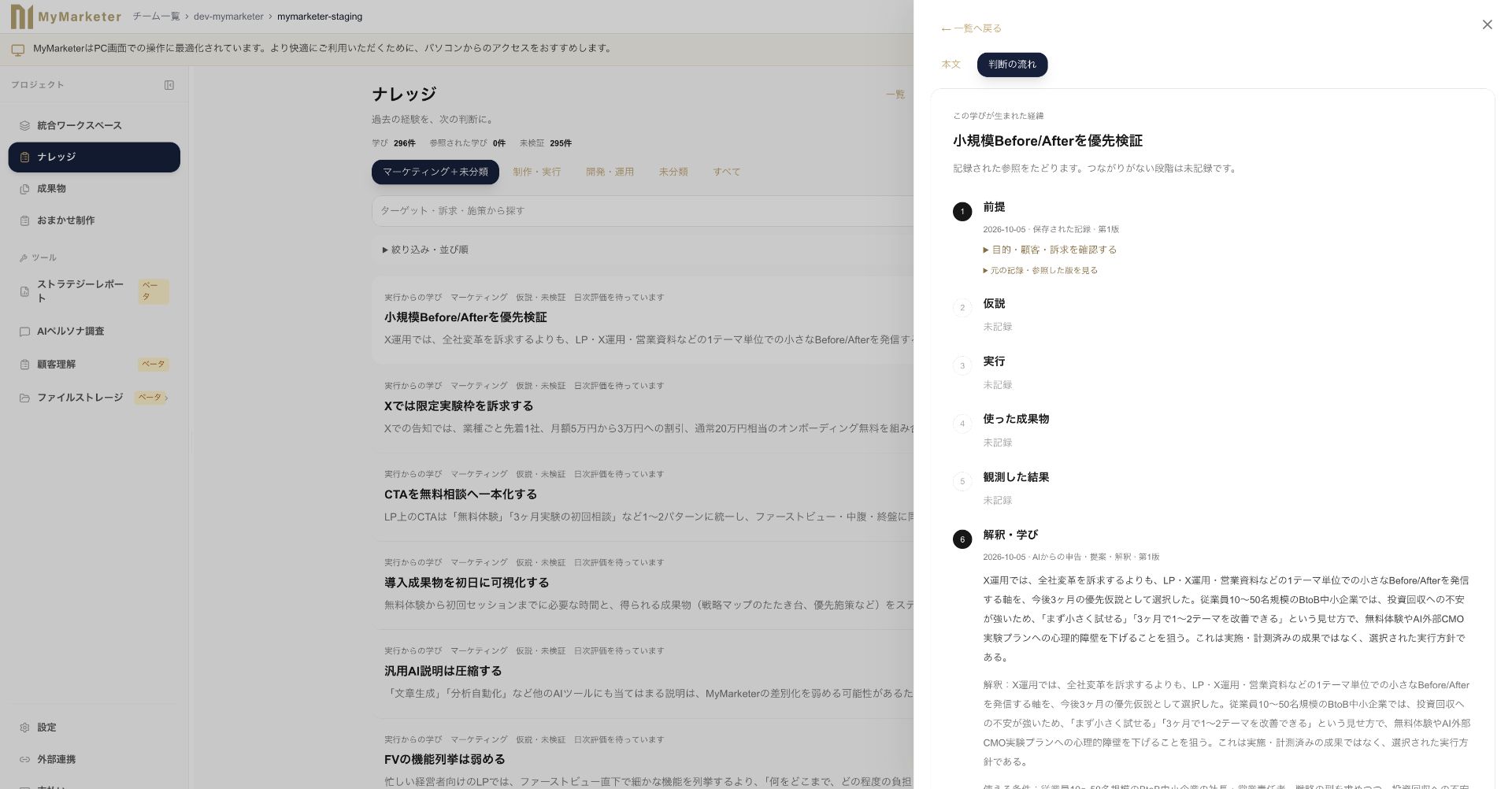The height and width of the screenshot is (789, 1512).
Task: Click the 成果物 documents icon
Action: point(24,189)
